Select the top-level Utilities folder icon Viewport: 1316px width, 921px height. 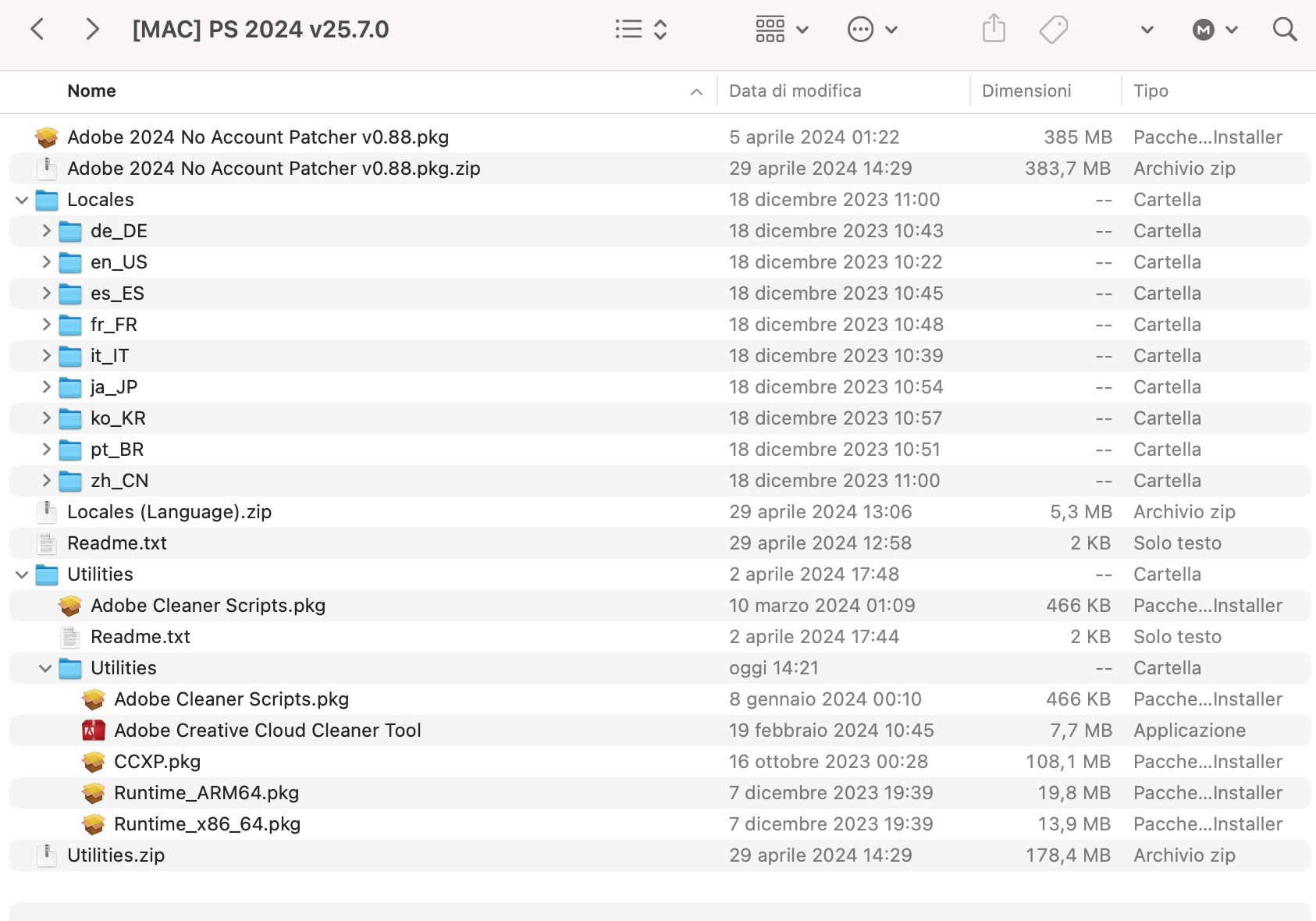pyautogui.click(x=47, y=574)
